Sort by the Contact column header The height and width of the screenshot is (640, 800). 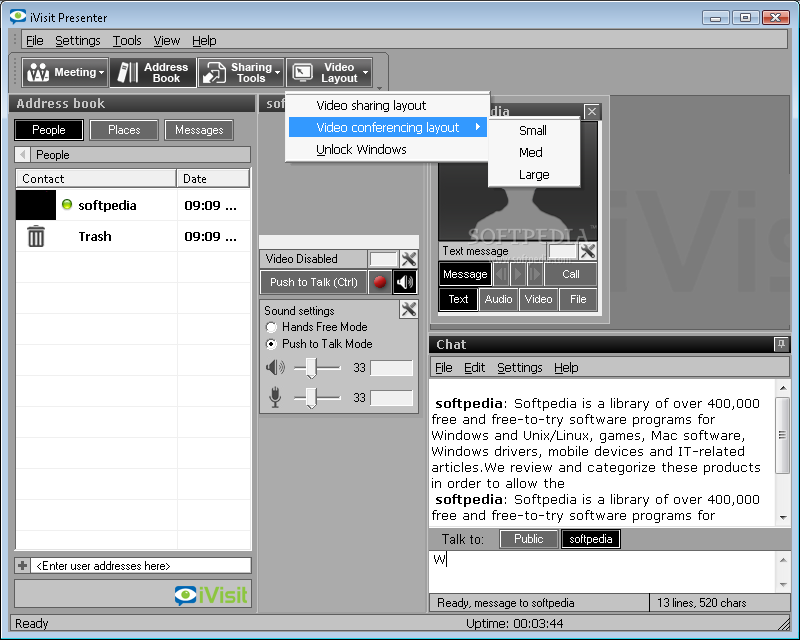[x=96, y=179]
